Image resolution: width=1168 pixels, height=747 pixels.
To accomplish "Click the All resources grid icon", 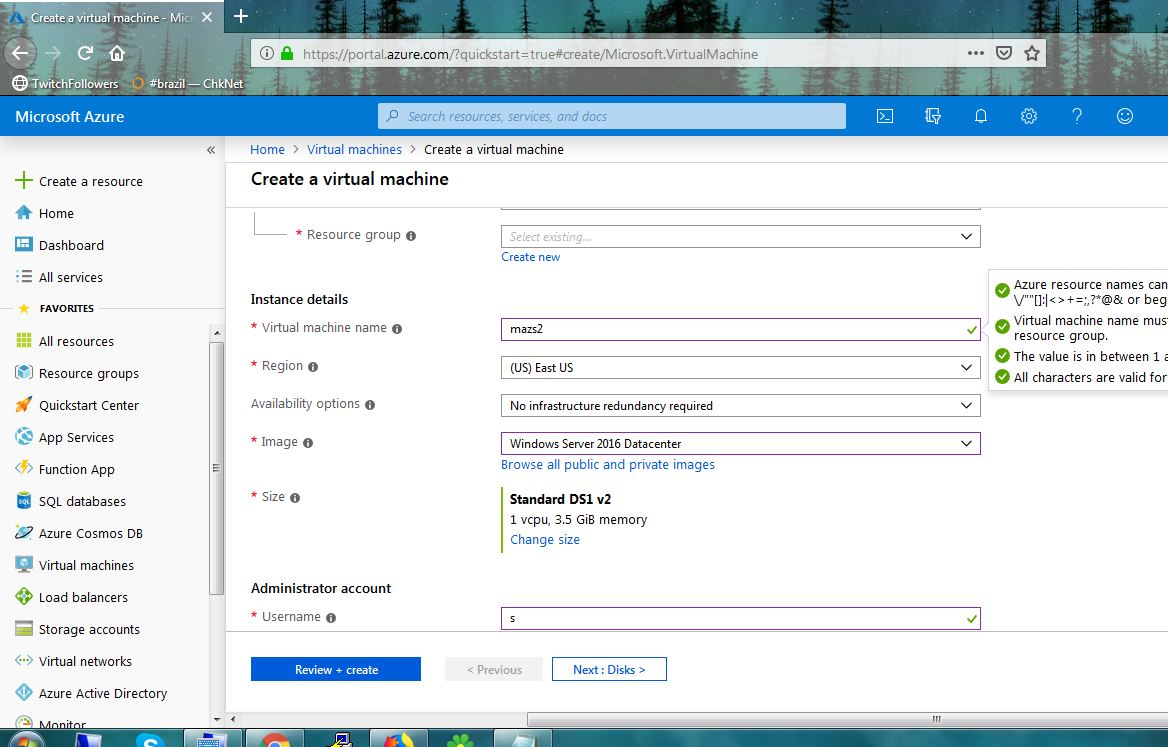I will [x=24, y=340].
